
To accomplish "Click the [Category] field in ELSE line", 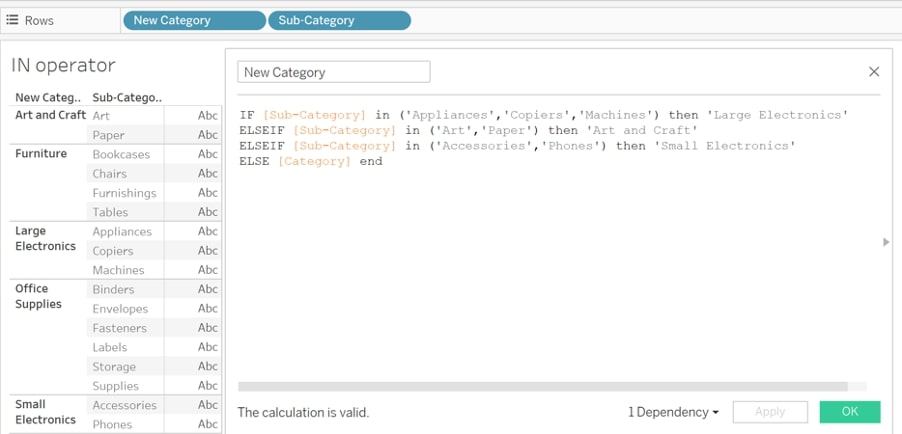I will (314, 161).
